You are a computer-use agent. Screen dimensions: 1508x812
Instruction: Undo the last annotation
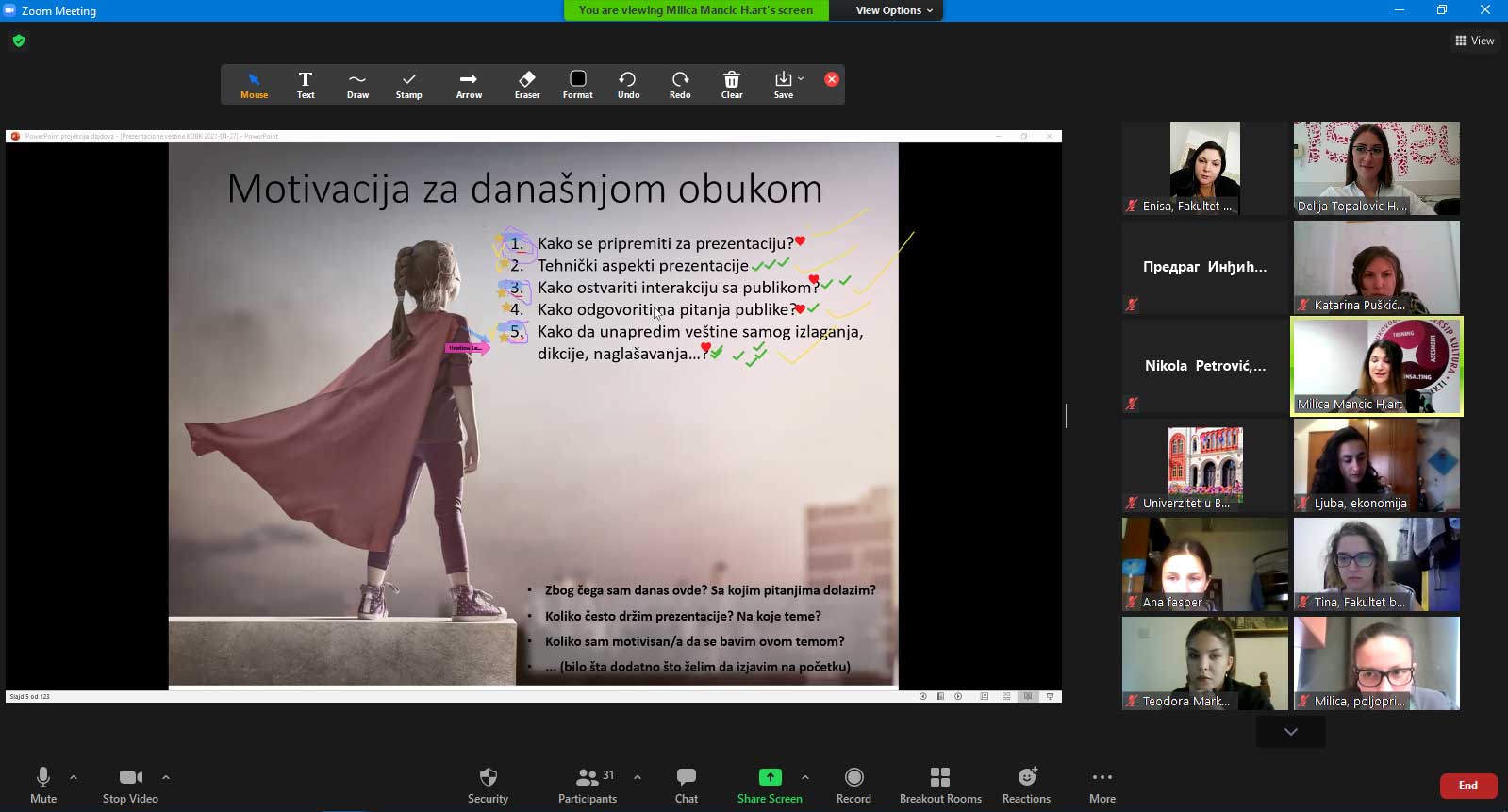pos(628,84)
